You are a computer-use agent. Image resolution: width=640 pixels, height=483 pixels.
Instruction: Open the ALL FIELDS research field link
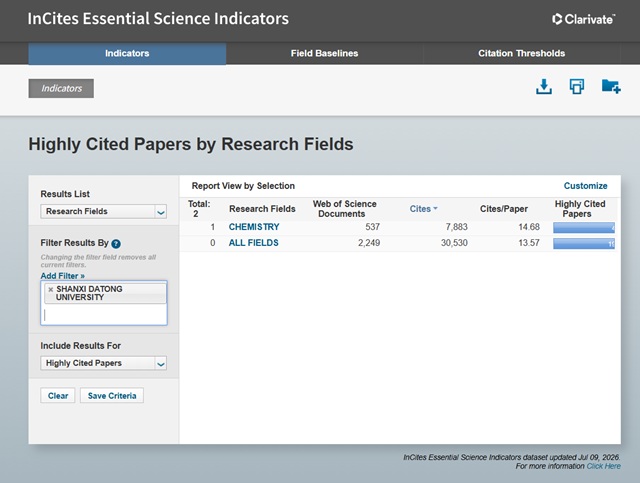click(253, 243)
